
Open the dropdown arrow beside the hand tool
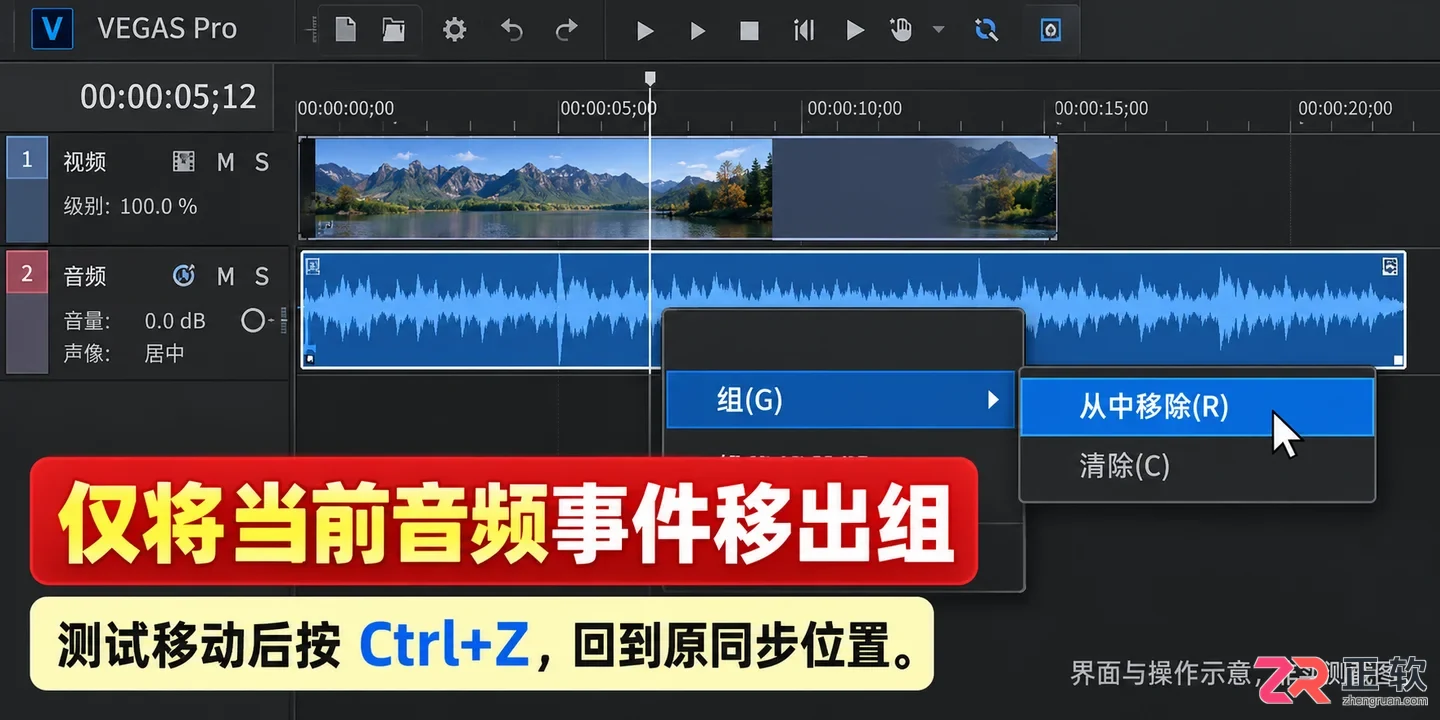pos(938,30)
